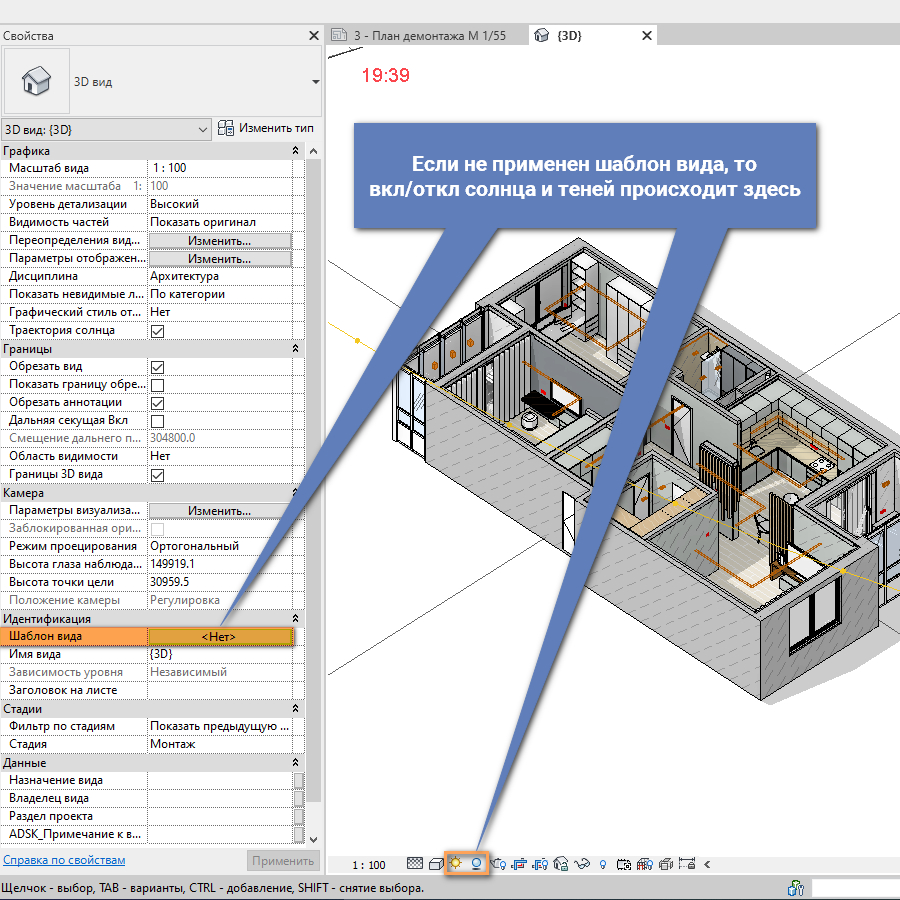900x900 pixels.
Task: Click Reveal Hidden Elements lightbulb icon
Action: tap(602, 864)
